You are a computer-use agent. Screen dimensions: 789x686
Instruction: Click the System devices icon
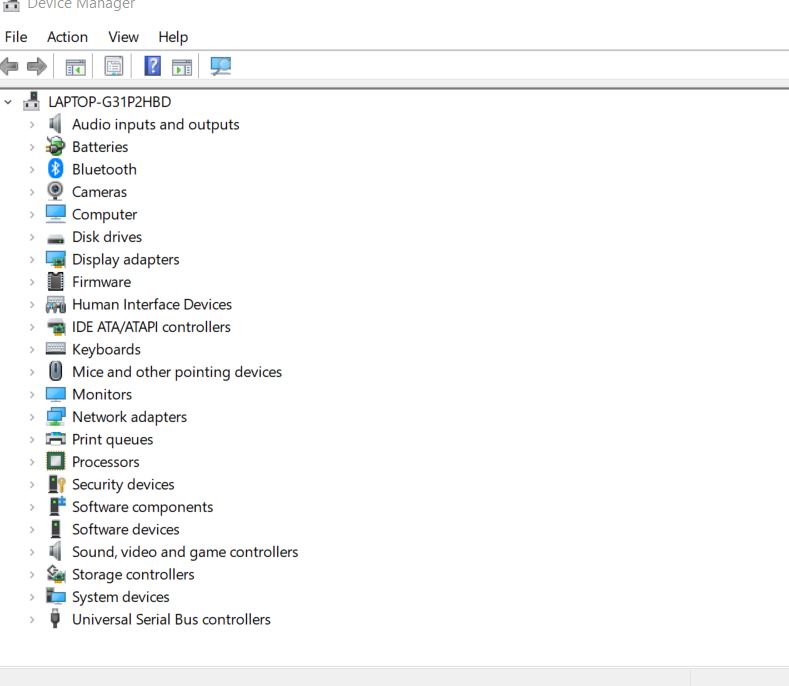tap(56, 596)
